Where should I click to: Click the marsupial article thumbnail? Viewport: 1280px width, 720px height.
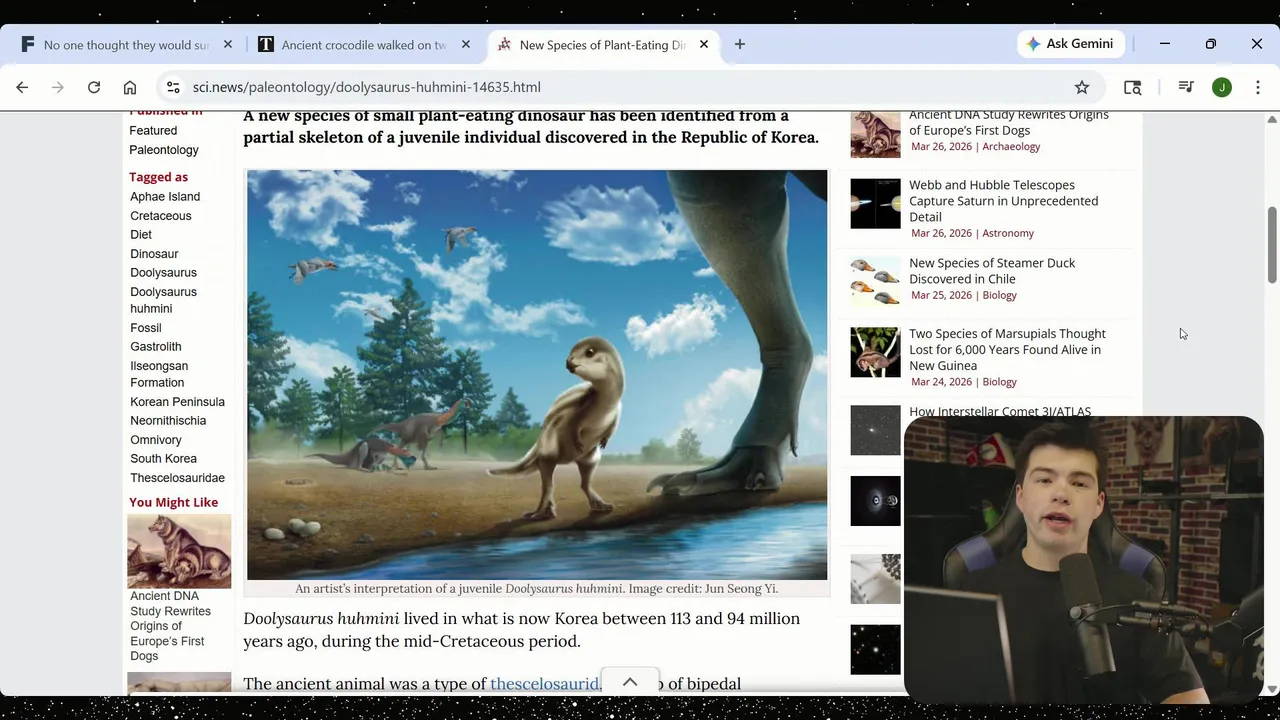pyautogui.click(x=875, y=352)
